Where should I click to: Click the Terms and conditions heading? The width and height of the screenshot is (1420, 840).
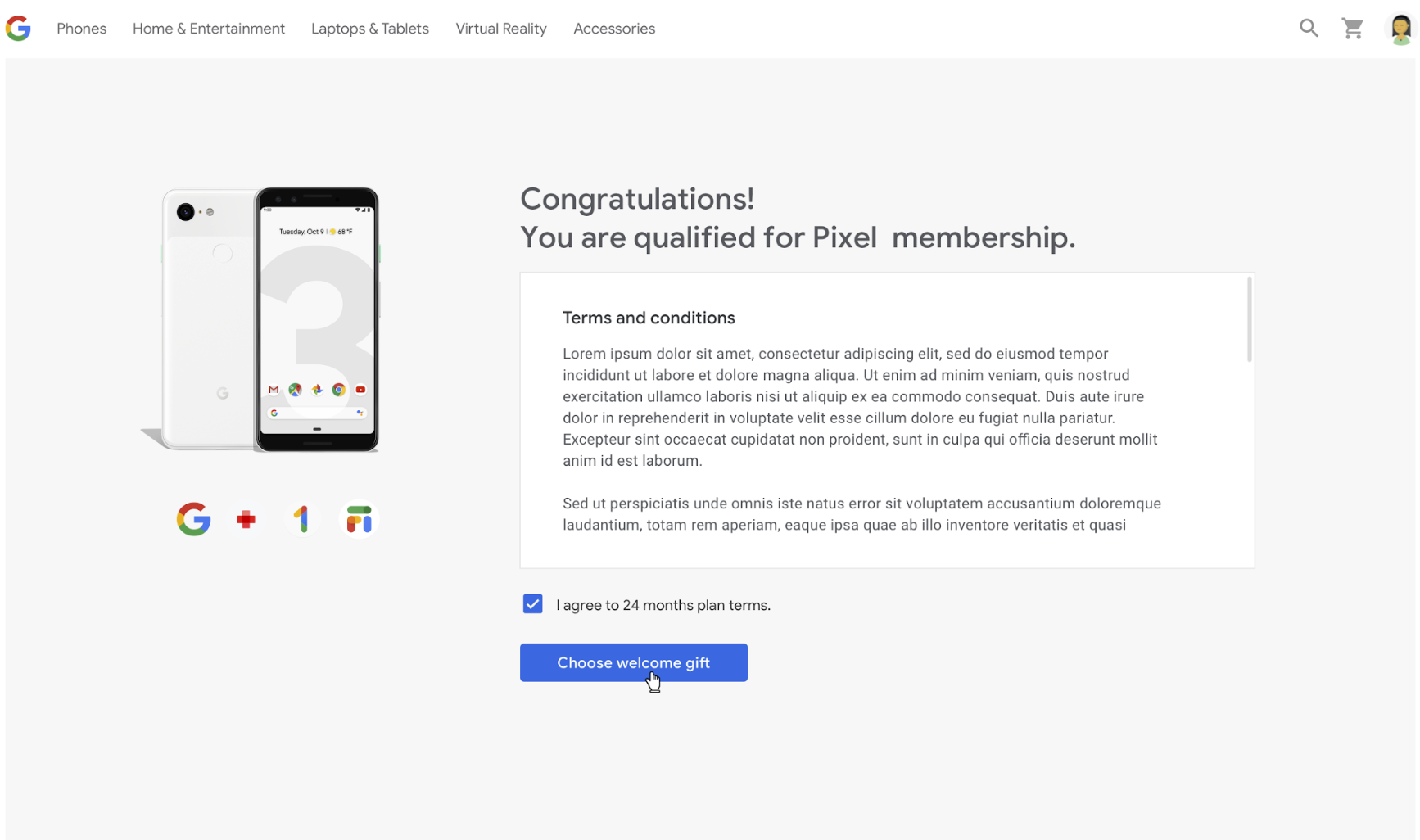649,318
